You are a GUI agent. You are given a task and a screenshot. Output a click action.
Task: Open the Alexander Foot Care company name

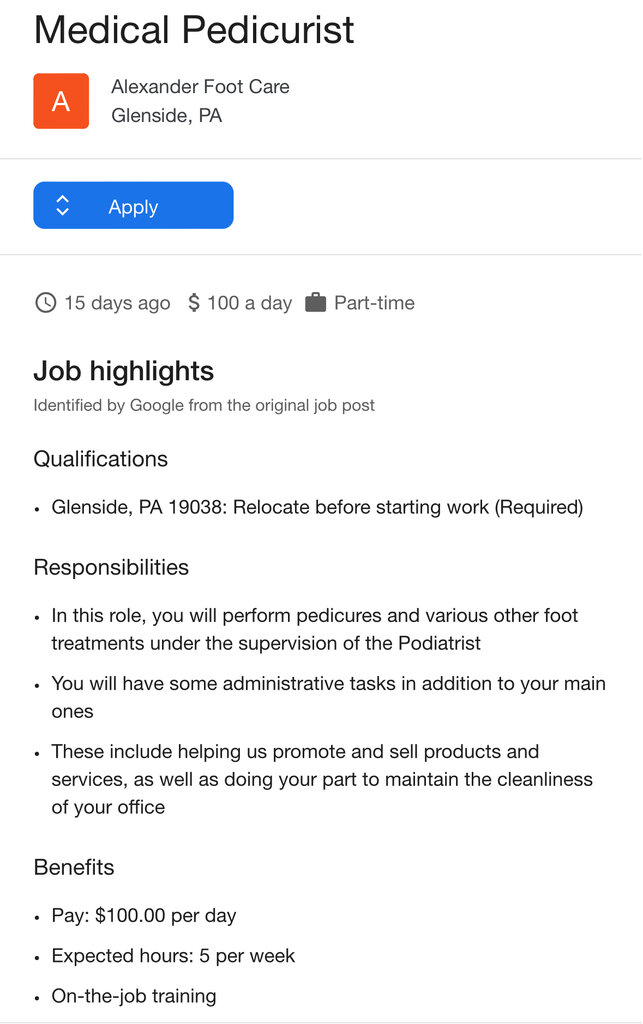pyautogui.click(x=200, y=86)
